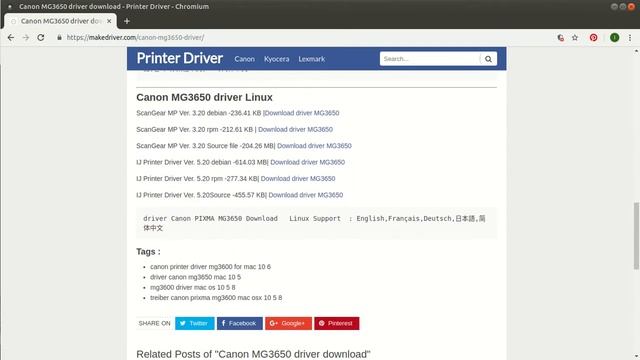This screenshot has width=640, height=360.
Task: Share on Twitter button
Action: [195, 323]
